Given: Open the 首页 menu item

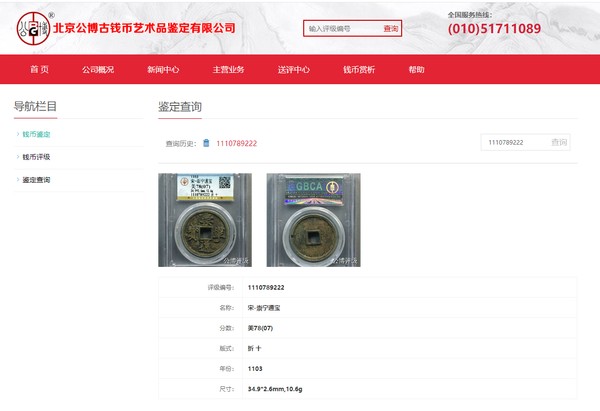Looking at the screenshot, I should 39,69.
